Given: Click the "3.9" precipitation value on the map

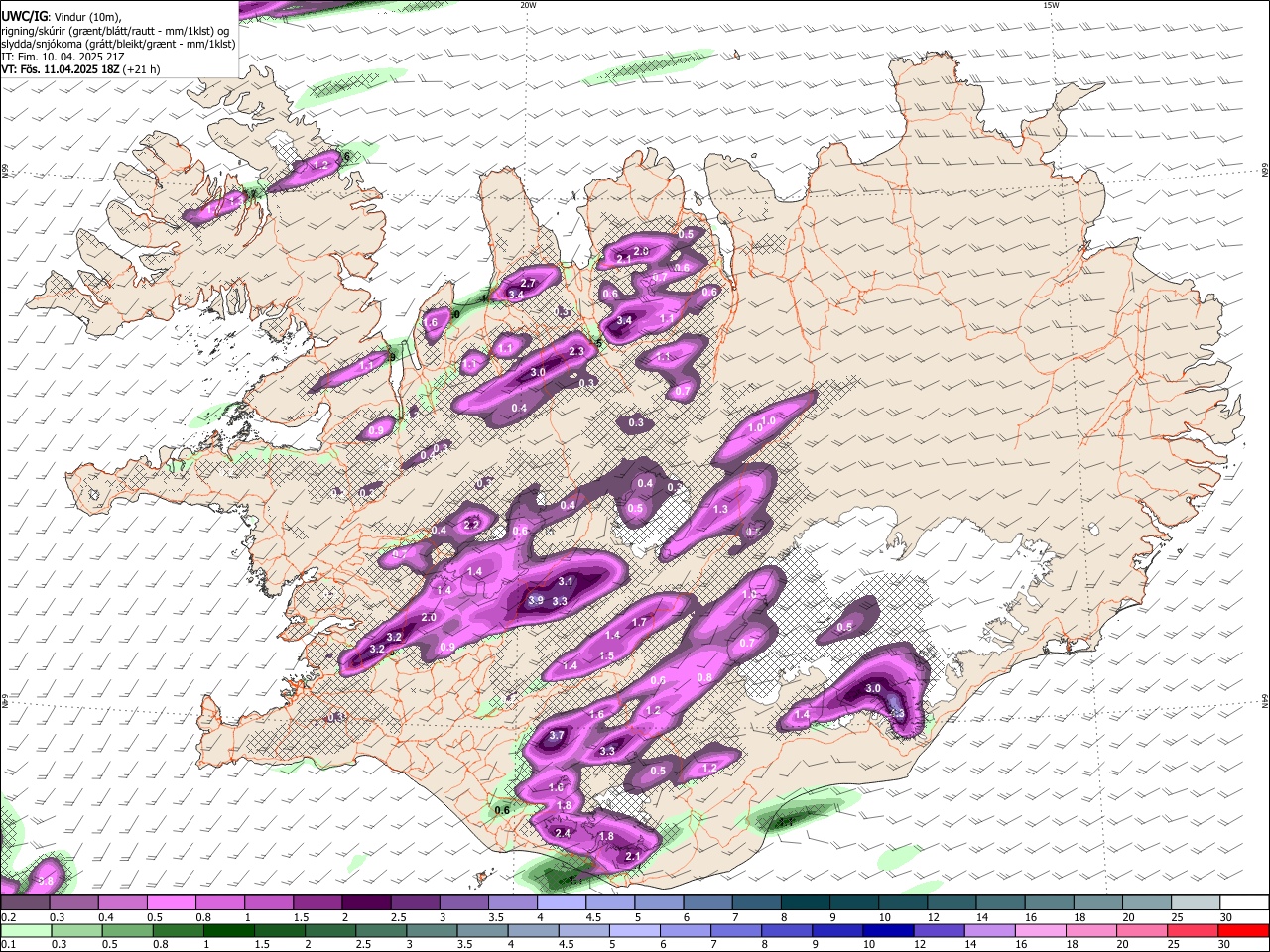Looking at the screenshot, I should tap(536, 600).
